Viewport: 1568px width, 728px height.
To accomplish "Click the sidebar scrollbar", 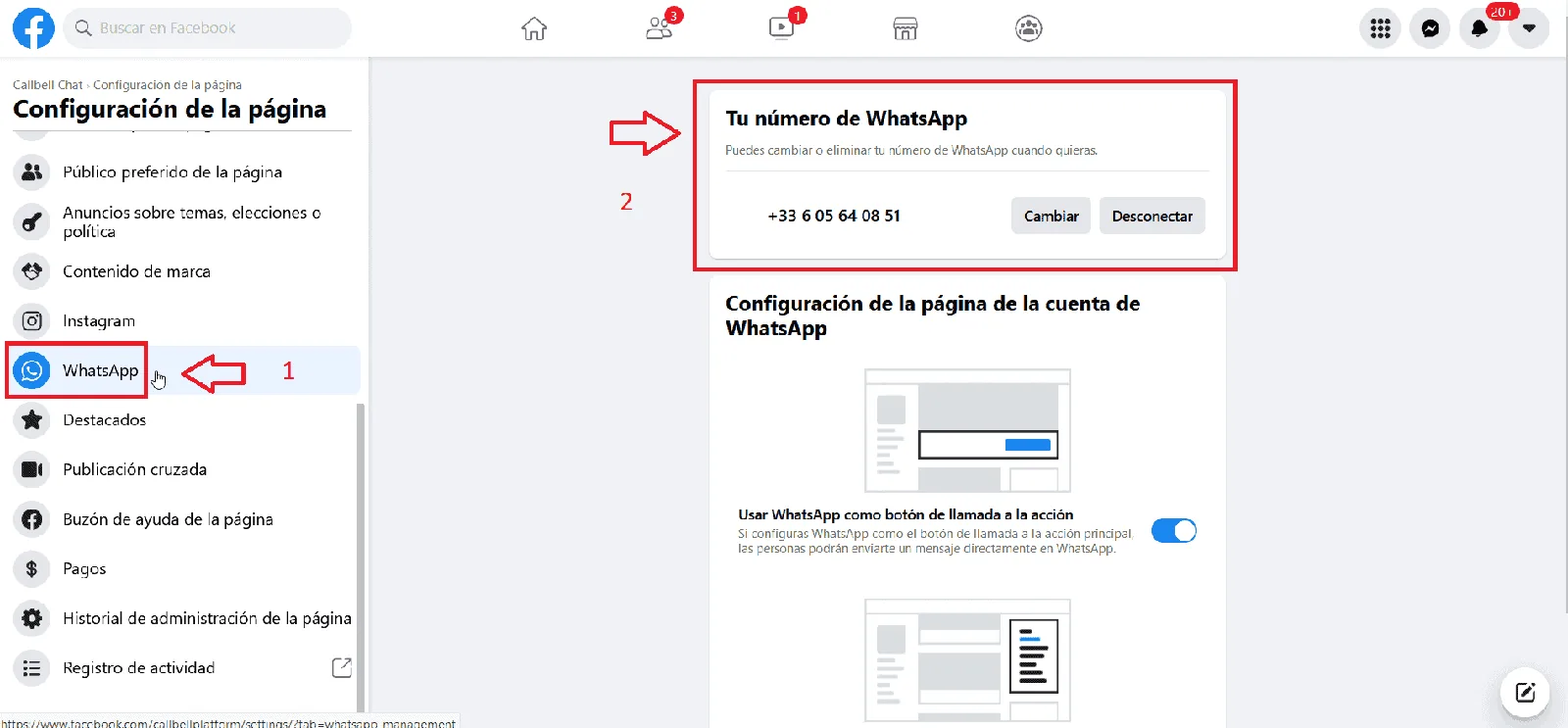I will pyautogui.click(x=361, y=557).
